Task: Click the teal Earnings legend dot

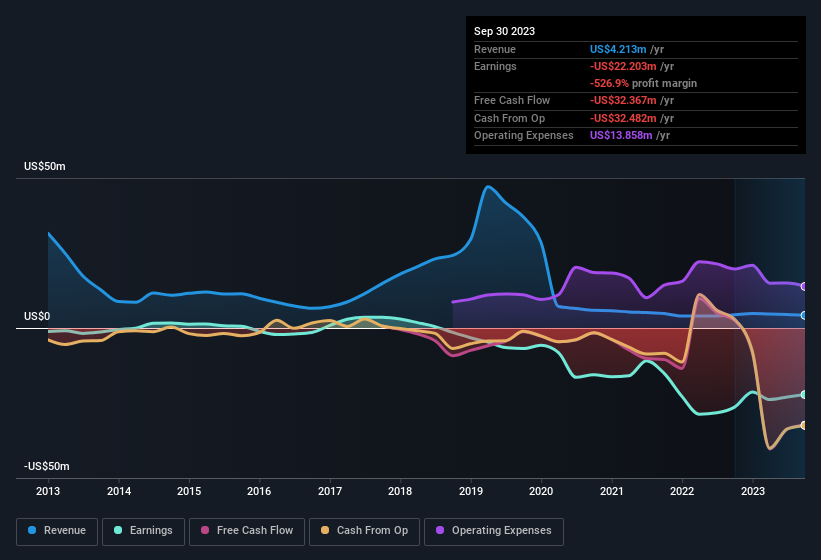Action: point(118,530)
